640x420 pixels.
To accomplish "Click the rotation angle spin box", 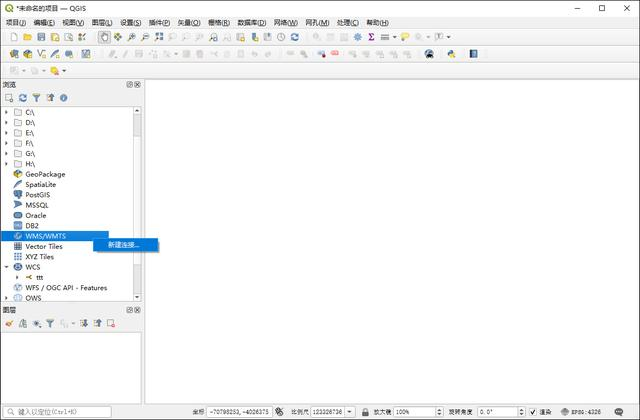I will [x=501, y=412].
